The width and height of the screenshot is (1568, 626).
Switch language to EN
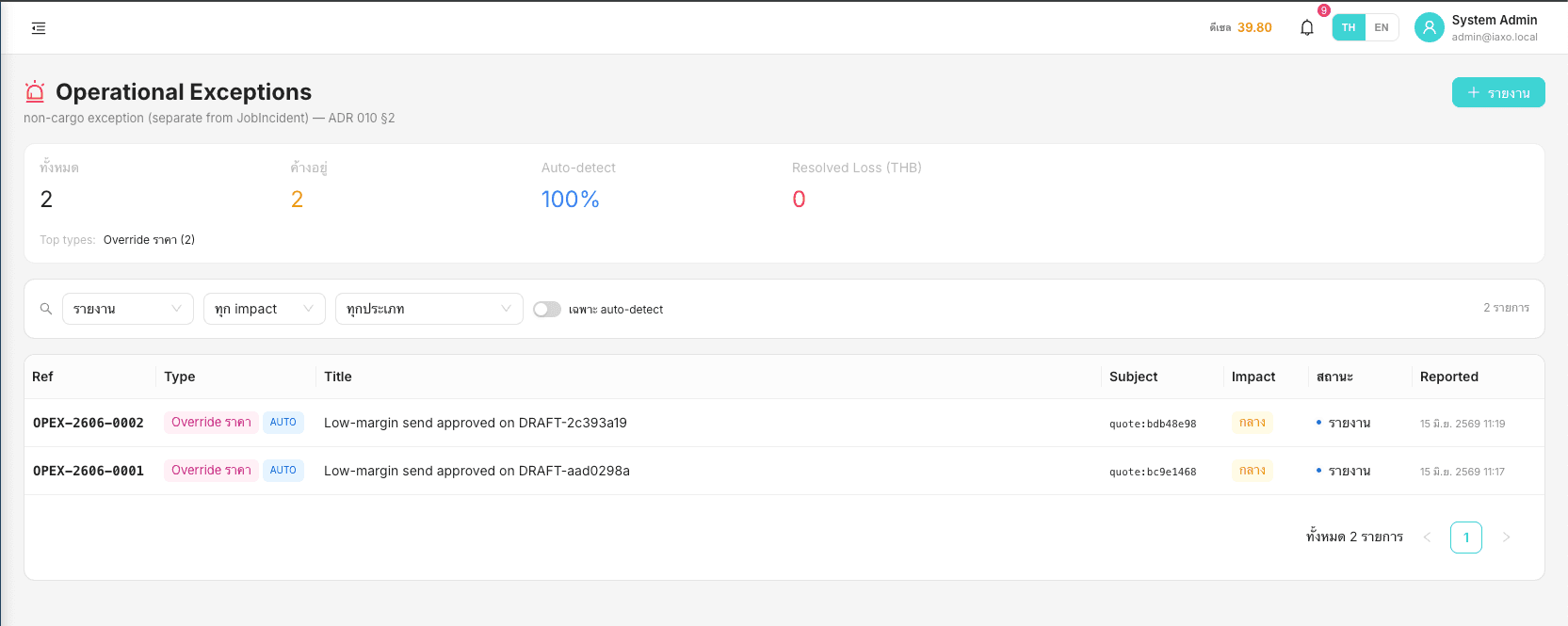coord(1382,27)
